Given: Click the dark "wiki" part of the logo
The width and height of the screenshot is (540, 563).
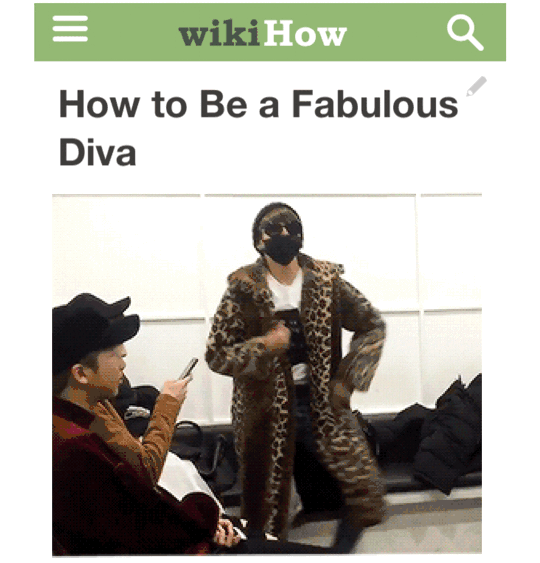Looking at the screenshot, I should coord(219,33).
